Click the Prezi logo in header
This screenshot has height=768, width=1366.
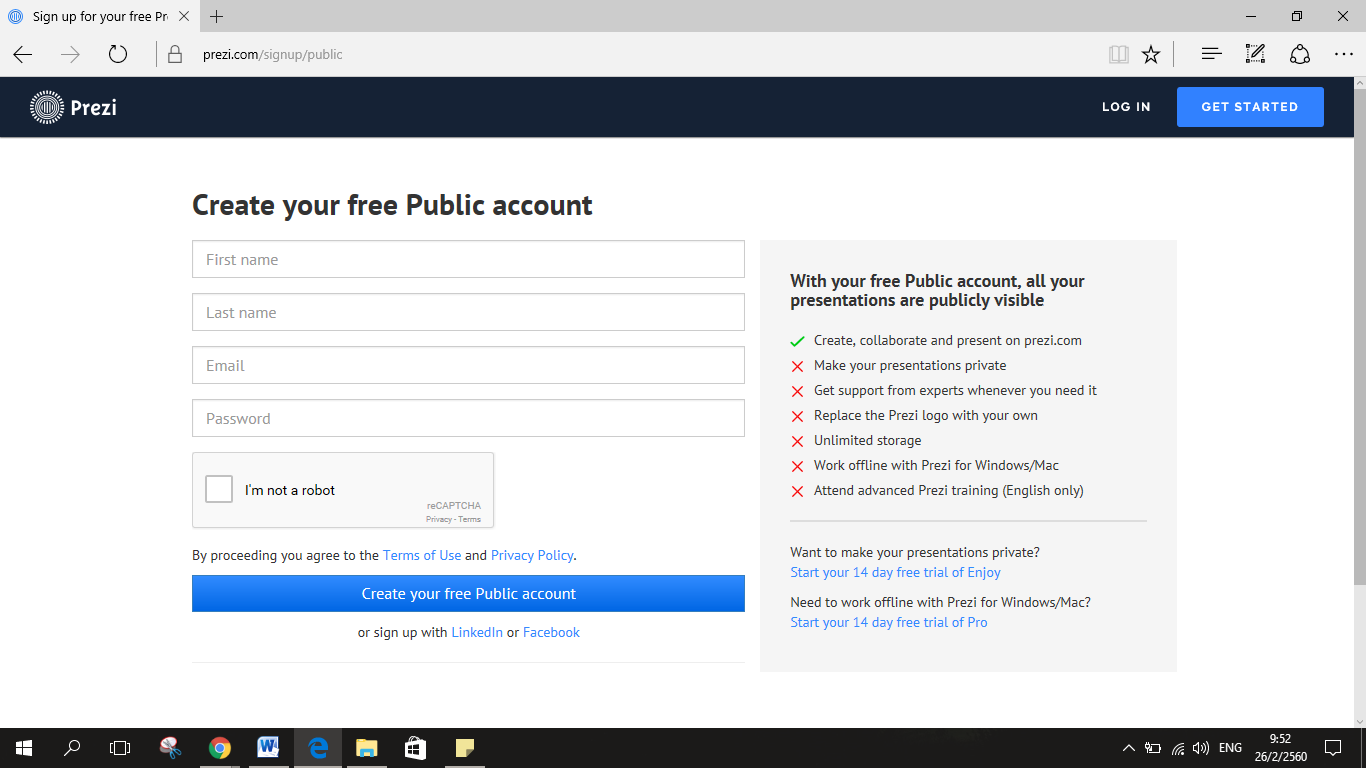(x=74, y=107)
